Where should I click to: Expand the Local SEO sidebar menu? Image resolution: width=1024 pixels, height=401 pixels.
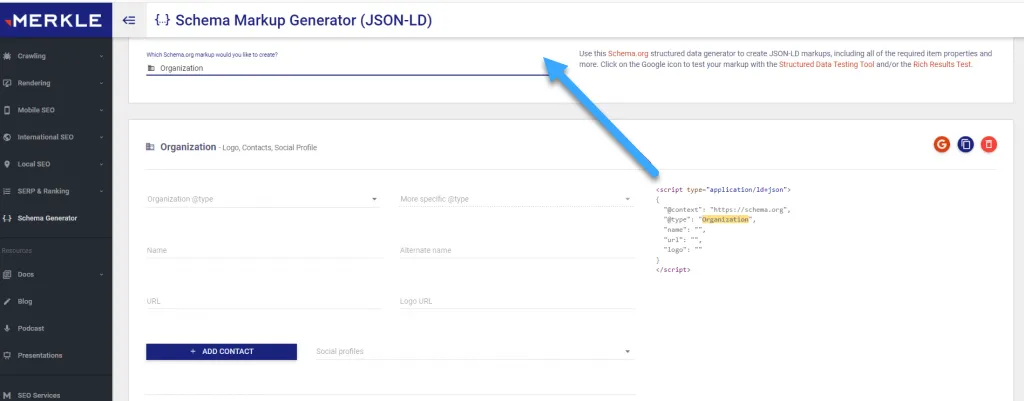(54, 164)
